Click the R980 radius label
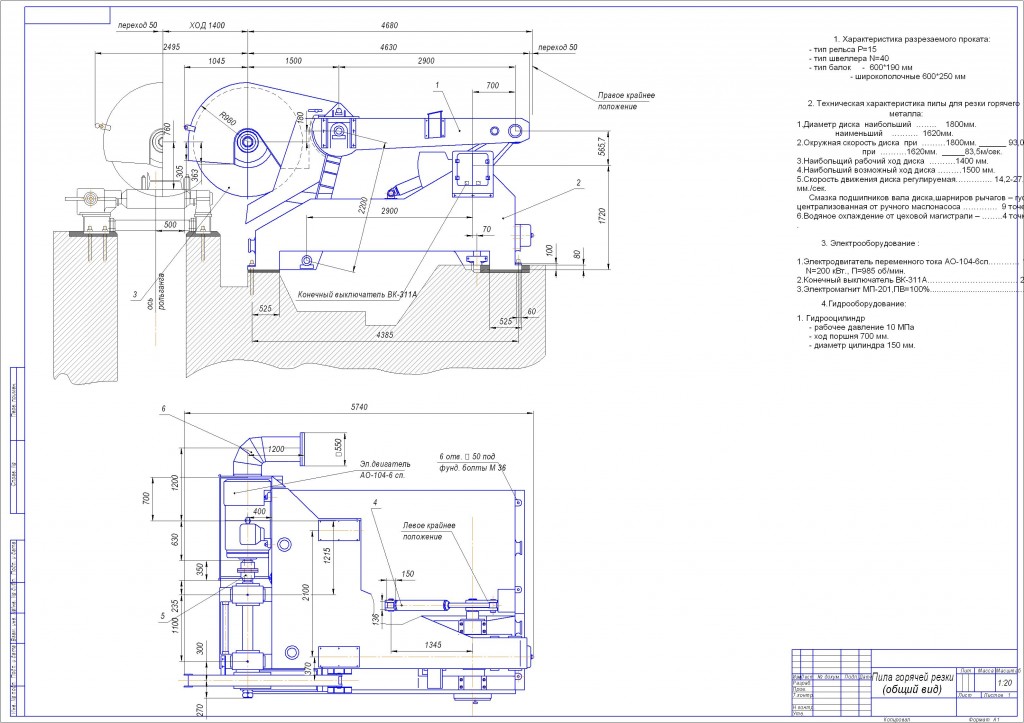1024x723 pixels. pos(227,119)
